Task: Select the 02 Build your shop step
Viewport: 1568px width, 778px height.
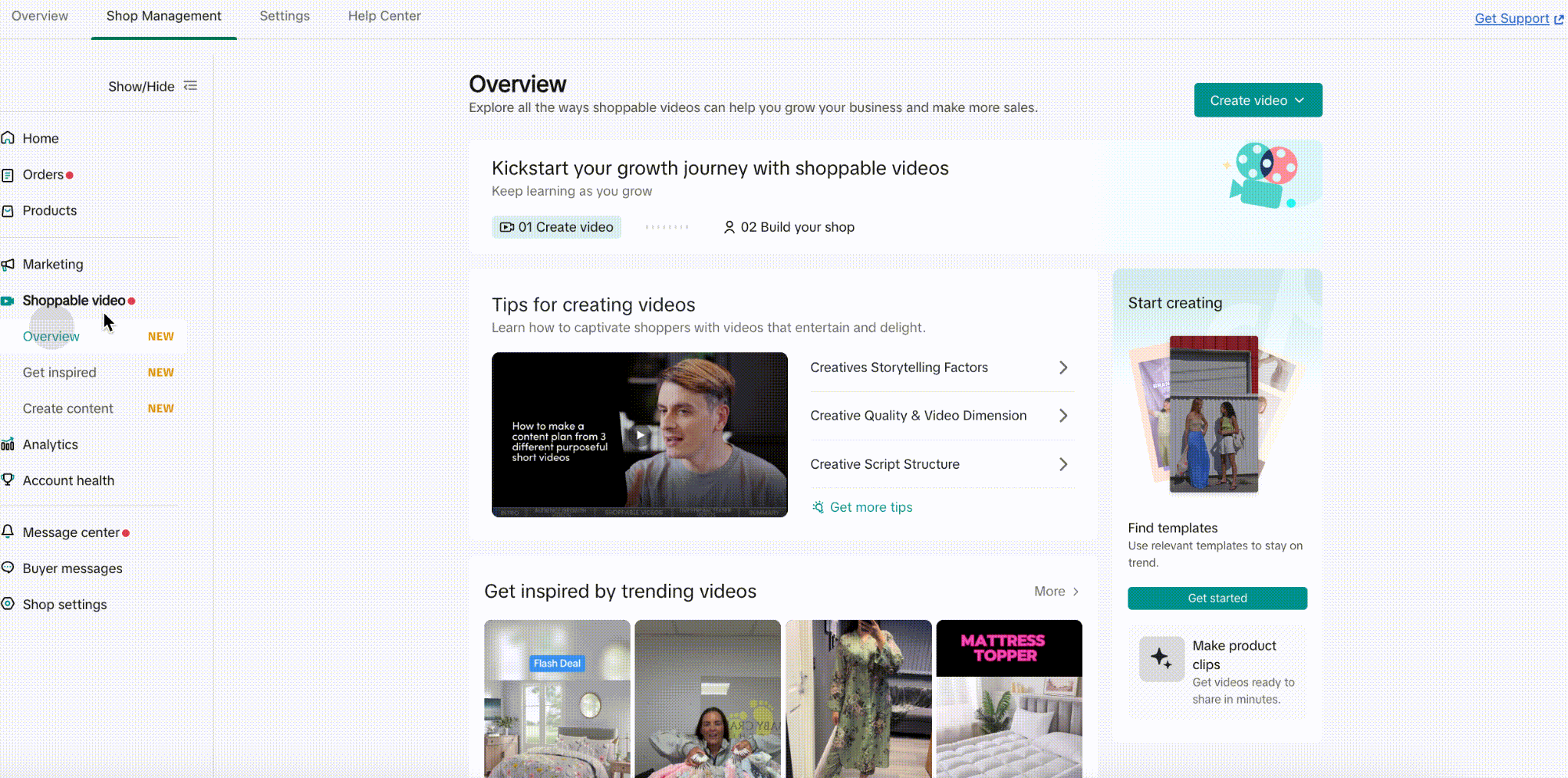Action: coord(789,227)
